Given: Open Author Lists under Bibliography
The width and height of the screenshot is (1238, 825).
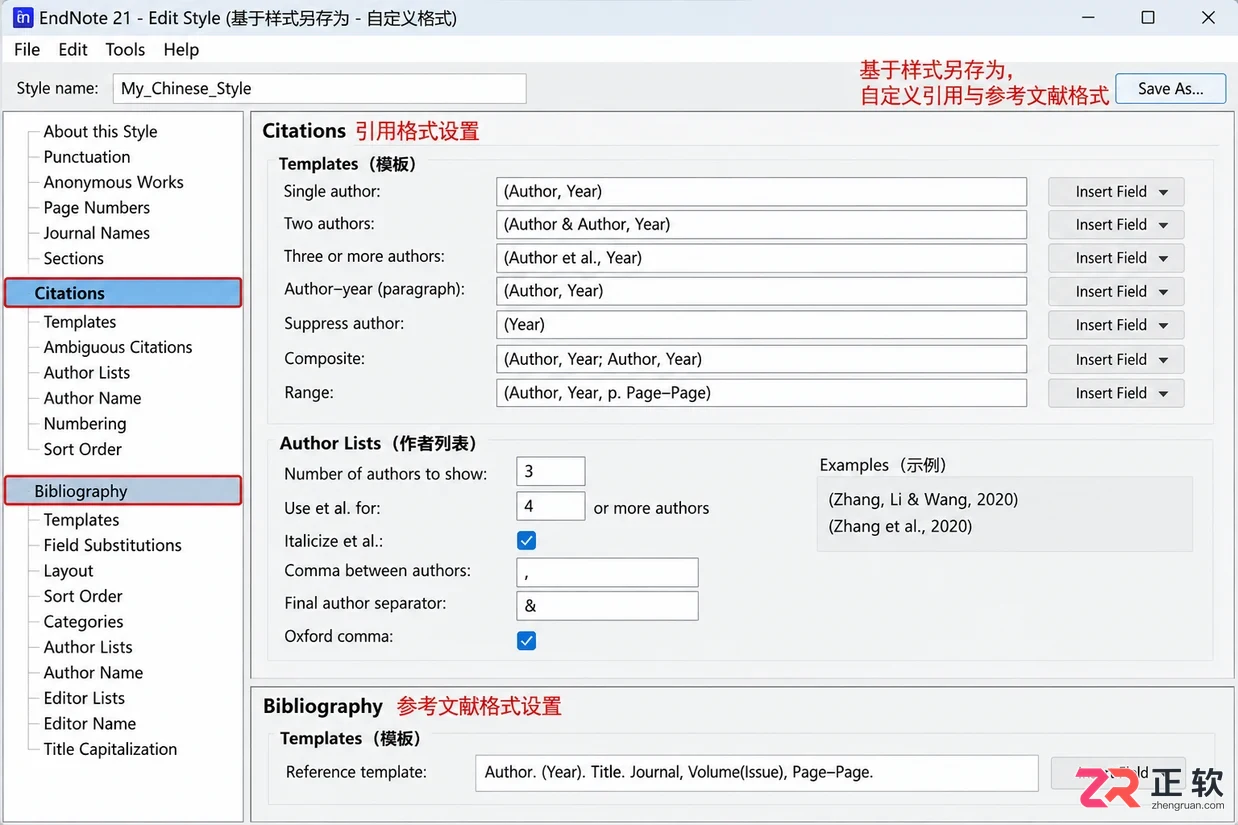Looking at the screenshot, I should 88,647.
